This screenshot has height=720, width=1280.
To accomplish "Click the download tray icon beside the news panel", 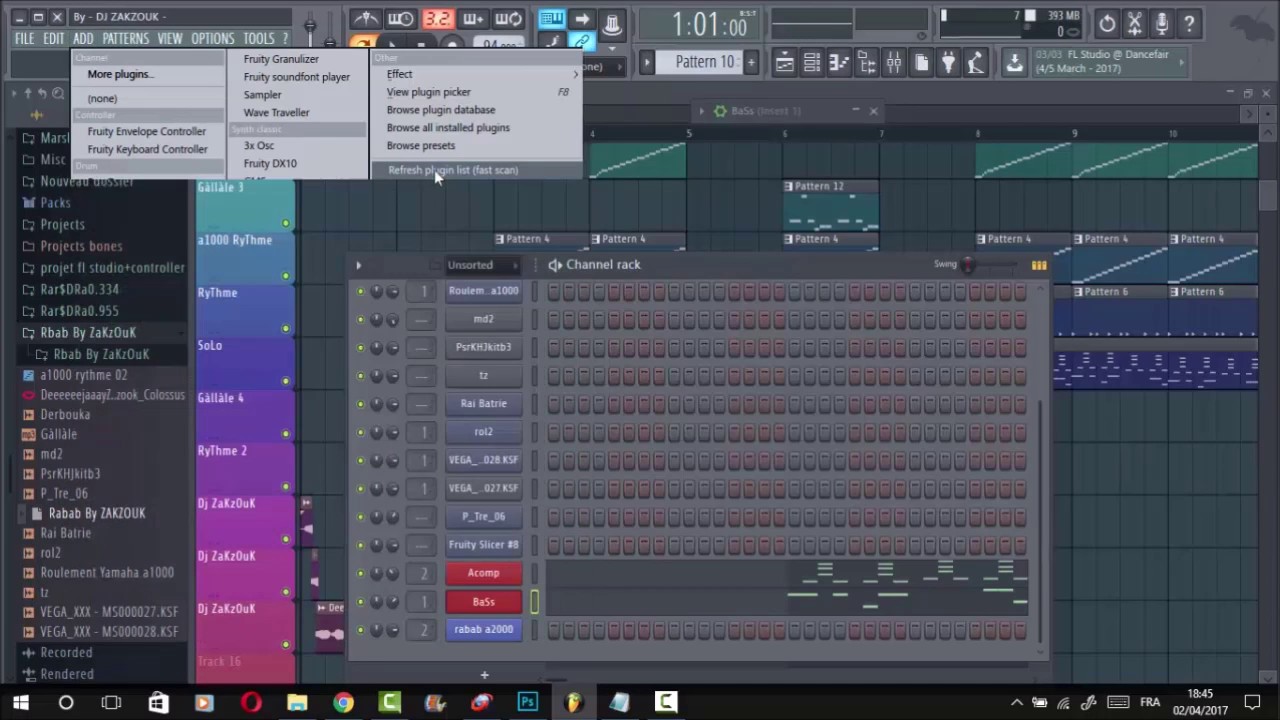I will pos(1014,63).
